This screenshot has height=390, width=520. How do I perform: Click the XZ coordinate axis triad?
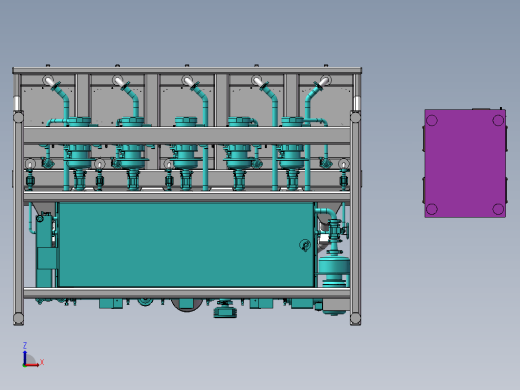click(33, 355)
